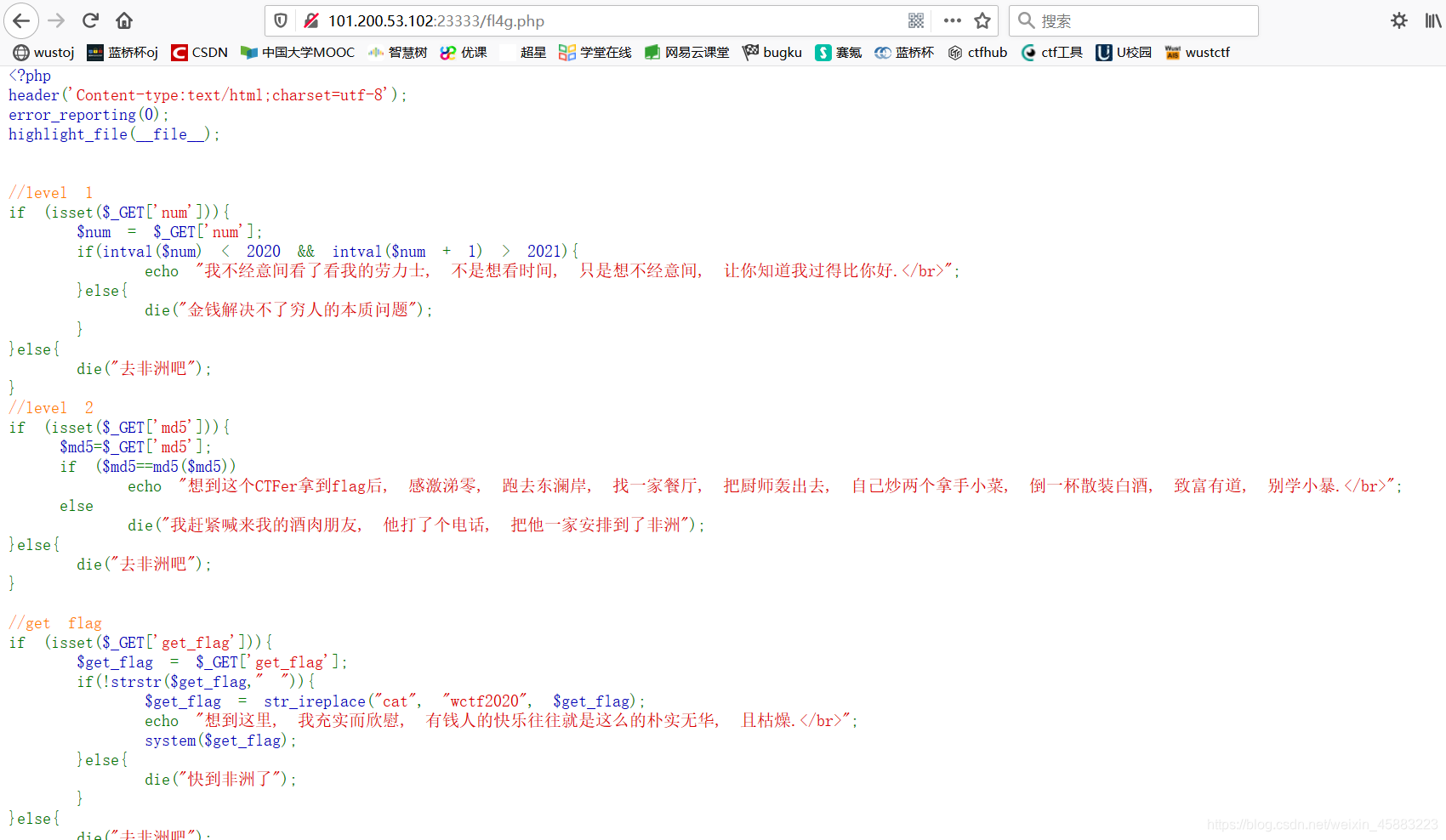Click the text highlight_file(__file__);
Screen dimensions: 1446x840
[x=114, y=134]
